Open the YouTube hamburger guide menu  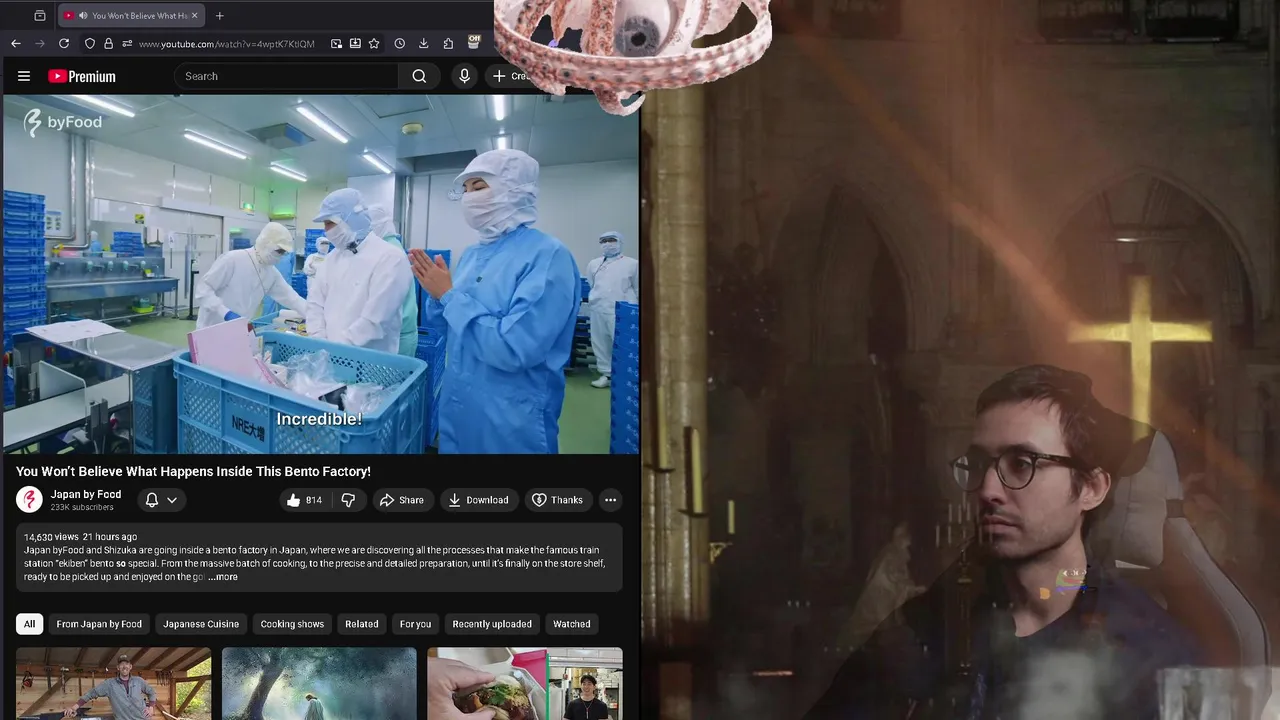pos(24,76)
